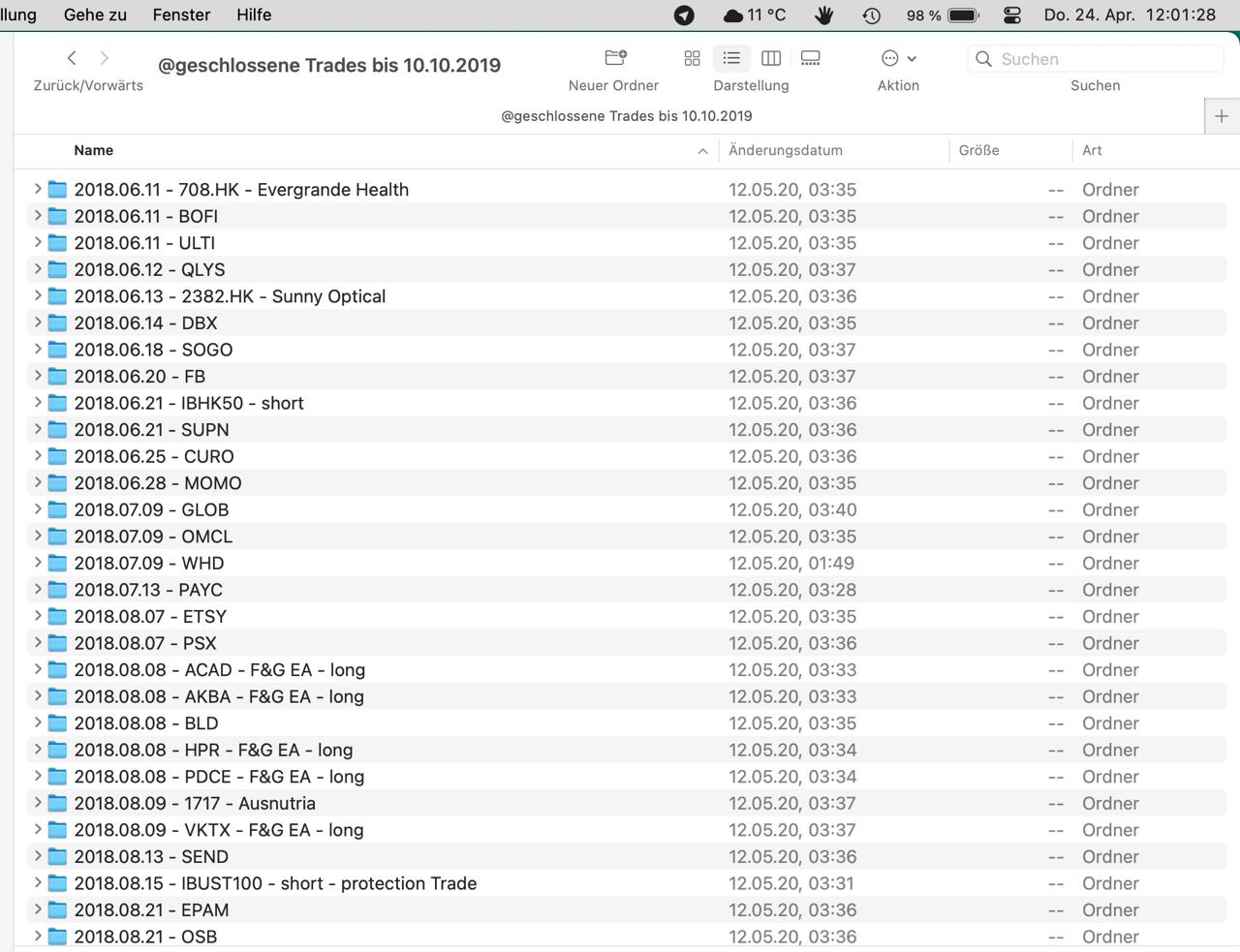
Task: Click in the Suchen search field
Action: point(1104,59)
